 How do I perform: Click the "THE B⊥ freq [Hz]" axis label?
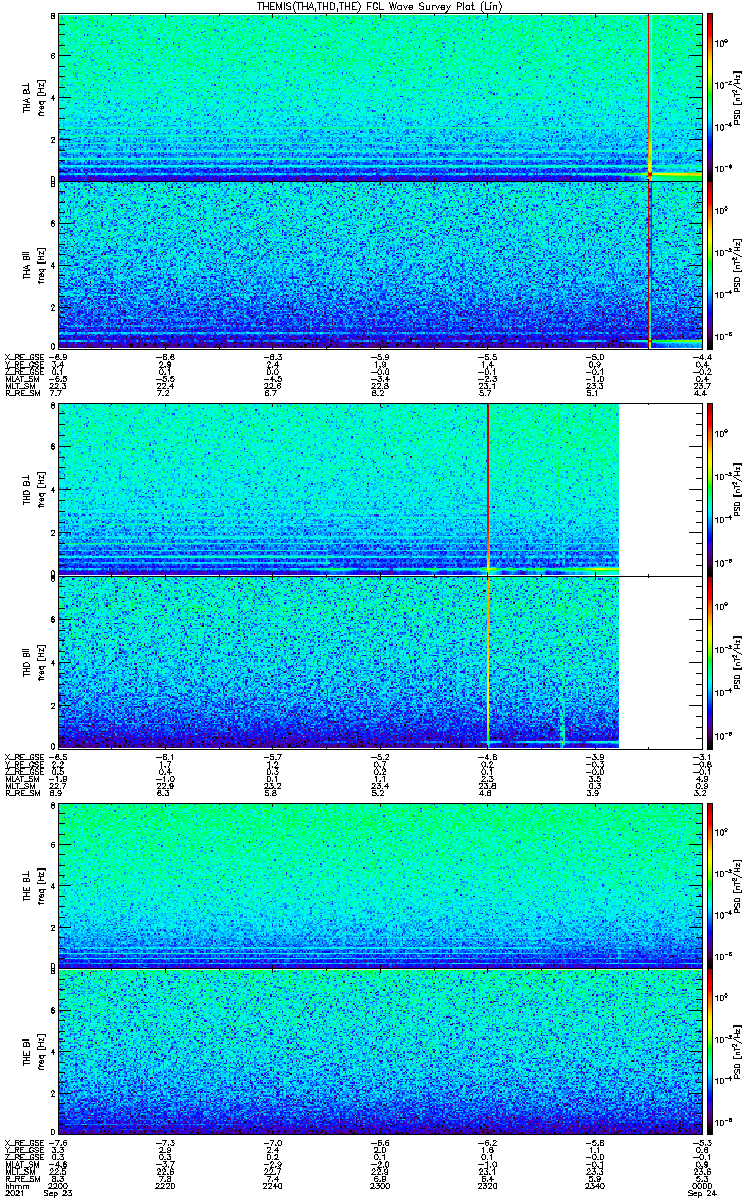[x=34, y=886]
